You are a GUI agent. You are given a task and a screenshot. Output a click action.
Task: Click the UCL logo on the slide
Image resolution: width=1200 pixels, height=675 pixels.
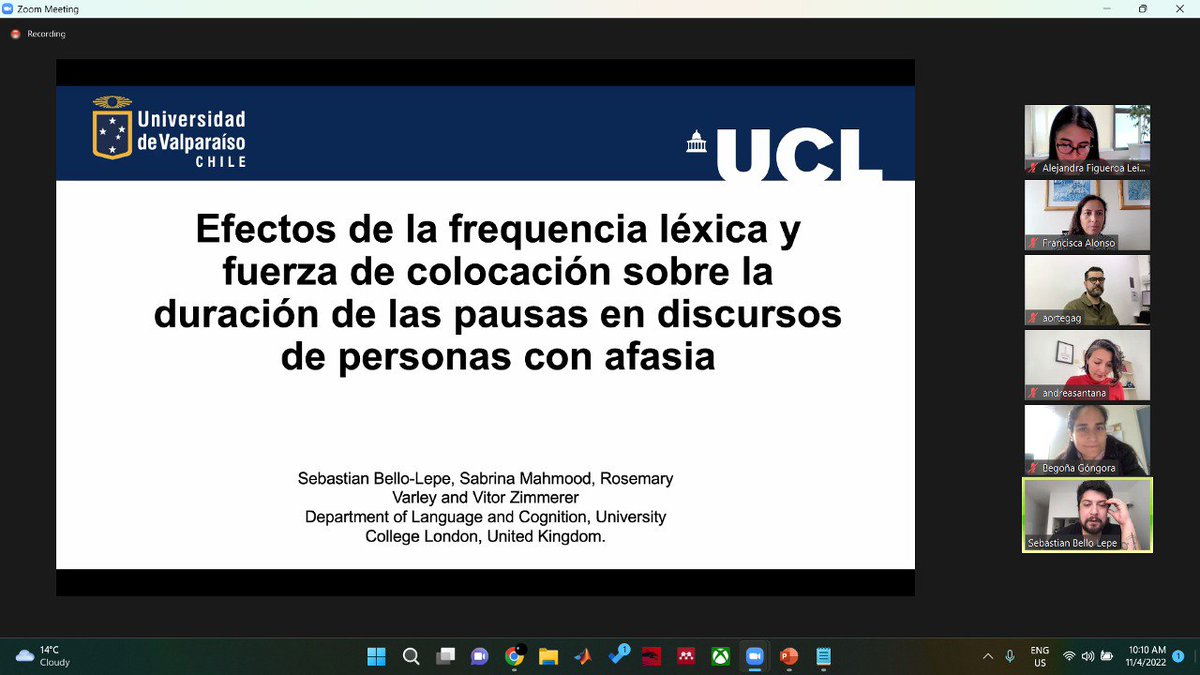tap(784, 154)
